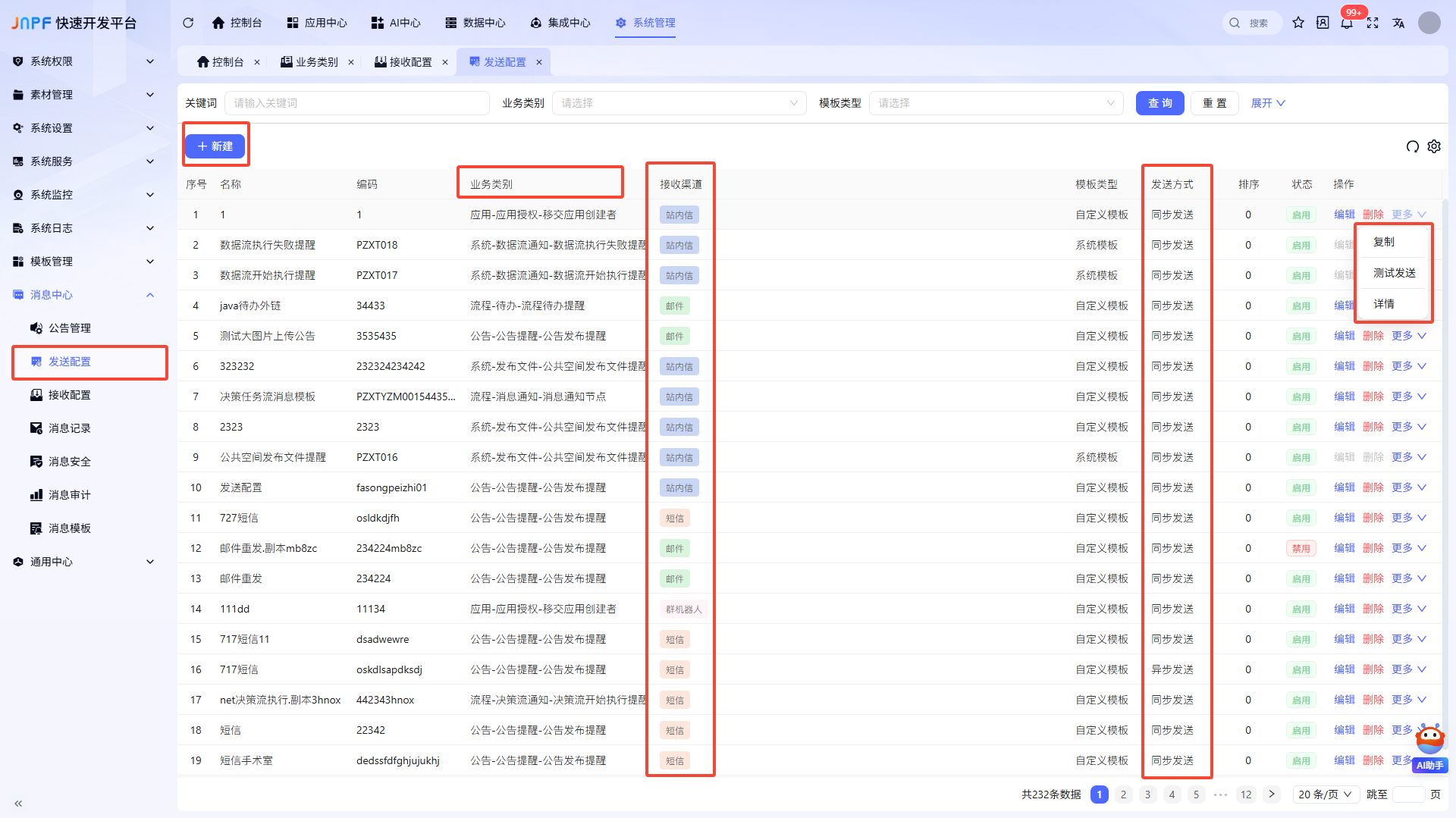Screen dimensions: 1456x818
Task: Open the 模板类型 filter dropdown
Action: click(996, 103)
